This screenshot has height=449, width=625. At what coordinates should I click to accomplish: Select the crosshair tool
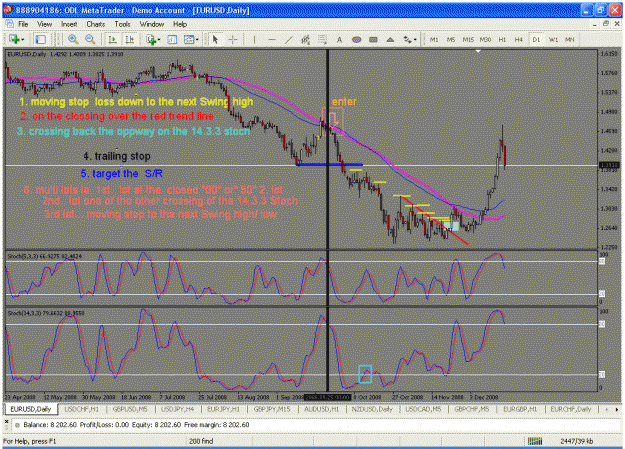coord(233,39)
